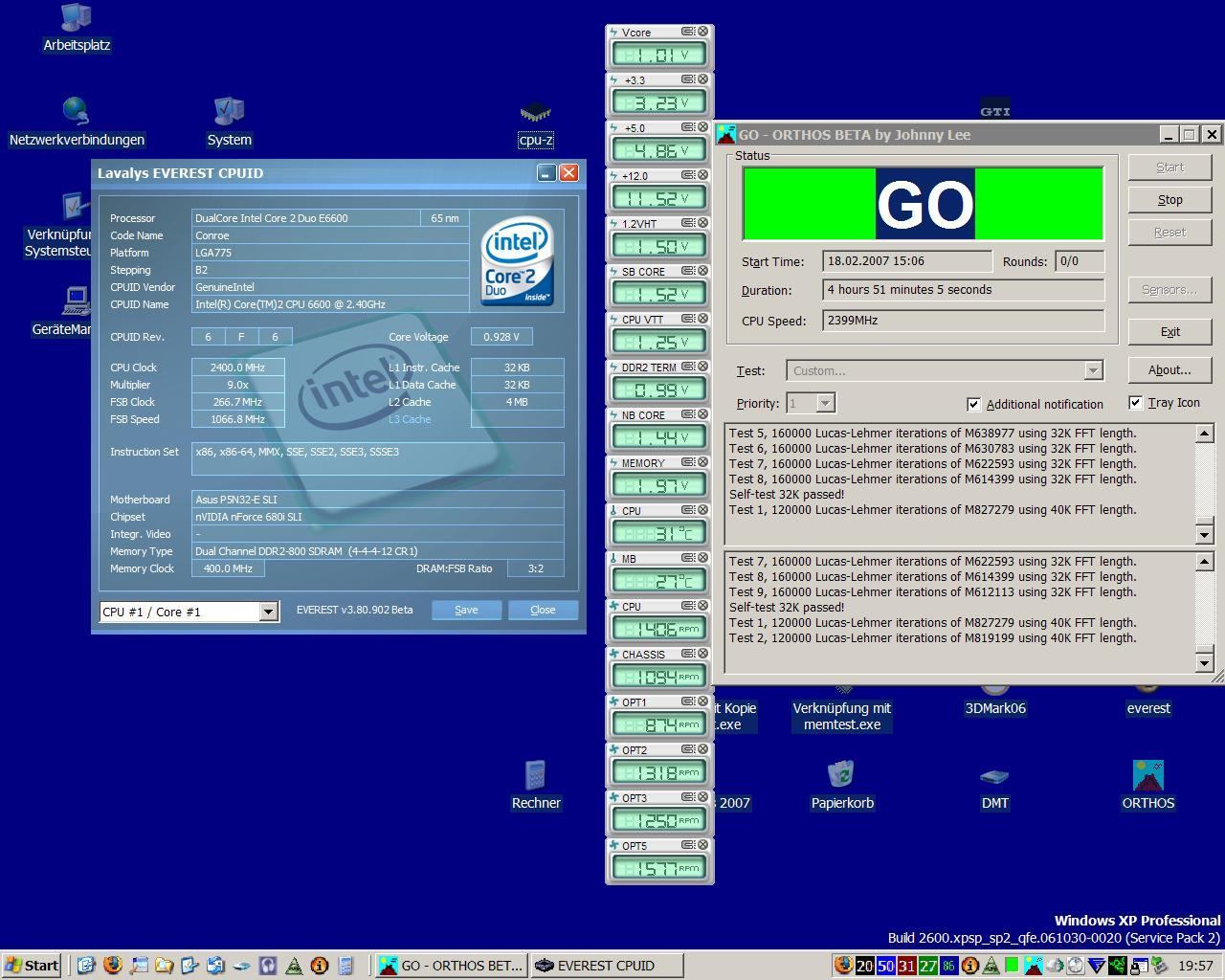Click the headphones quick launch icon
This screenshot has height=980, width=1225.
click(x=268, y=965)
